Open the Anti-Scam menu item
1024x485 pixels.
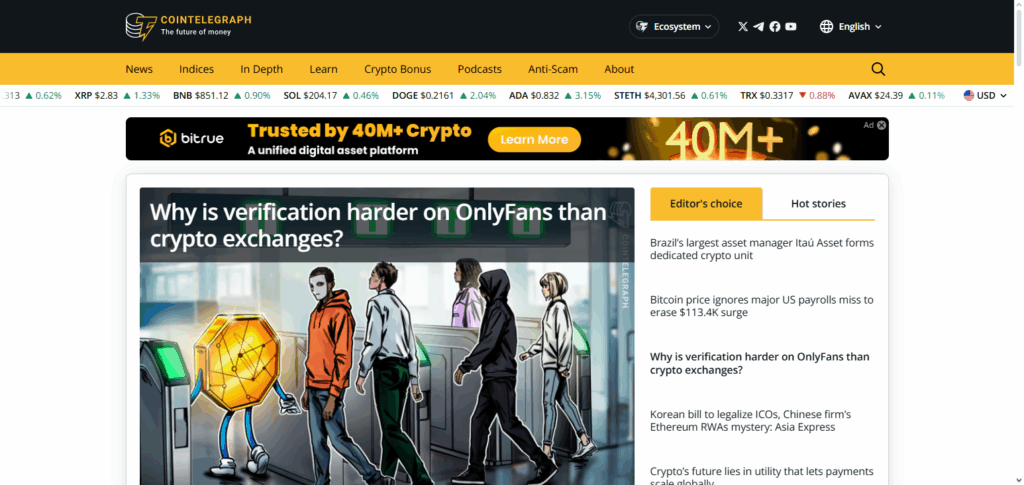click(552, 69)
